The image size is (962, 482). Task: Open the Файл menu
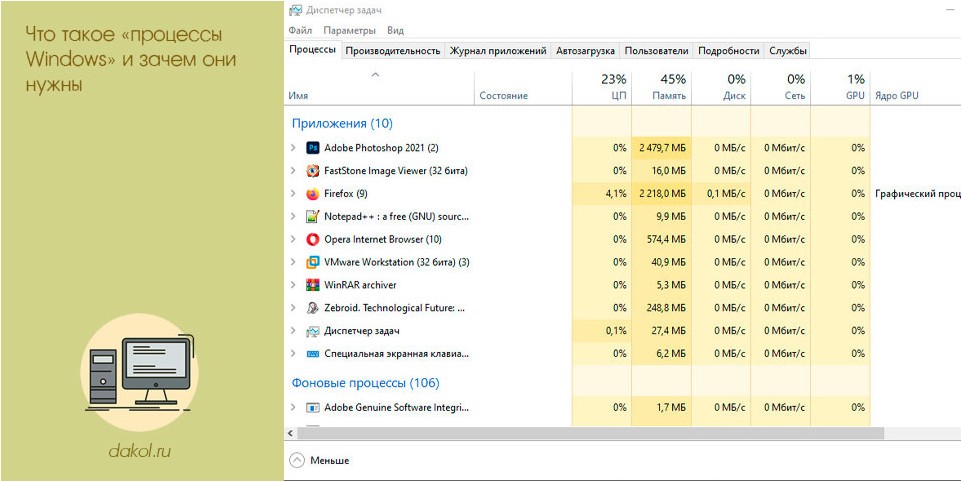tap(300, 30)
